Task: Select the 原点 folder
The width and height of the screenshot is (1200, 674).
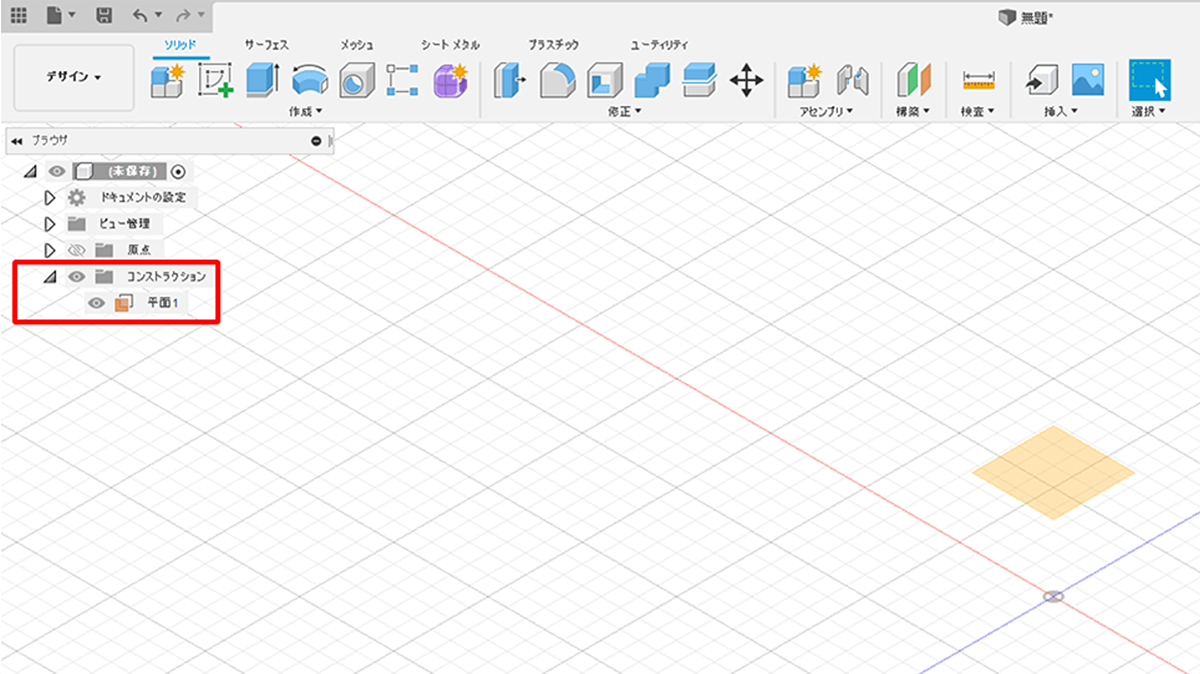Action: point(139,249)
